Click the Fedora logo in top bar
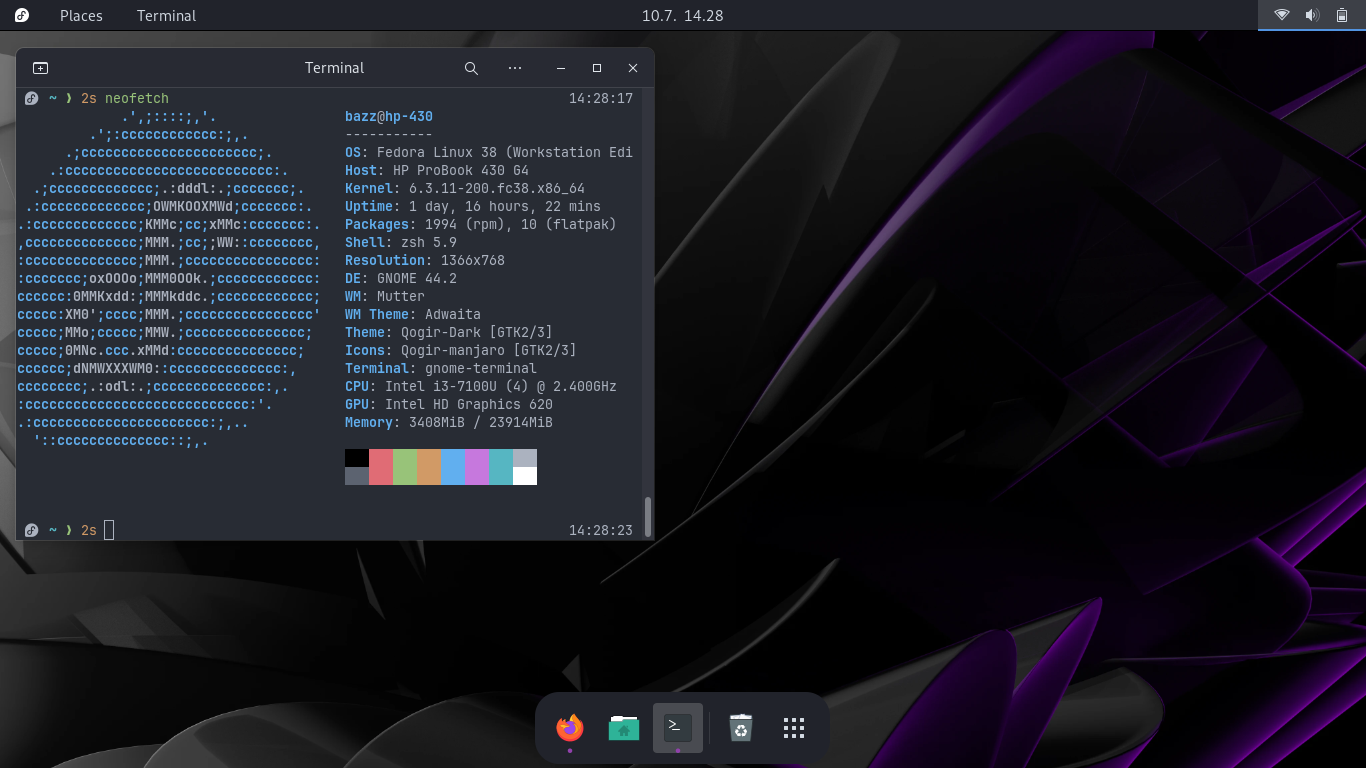 coord(22,15)
